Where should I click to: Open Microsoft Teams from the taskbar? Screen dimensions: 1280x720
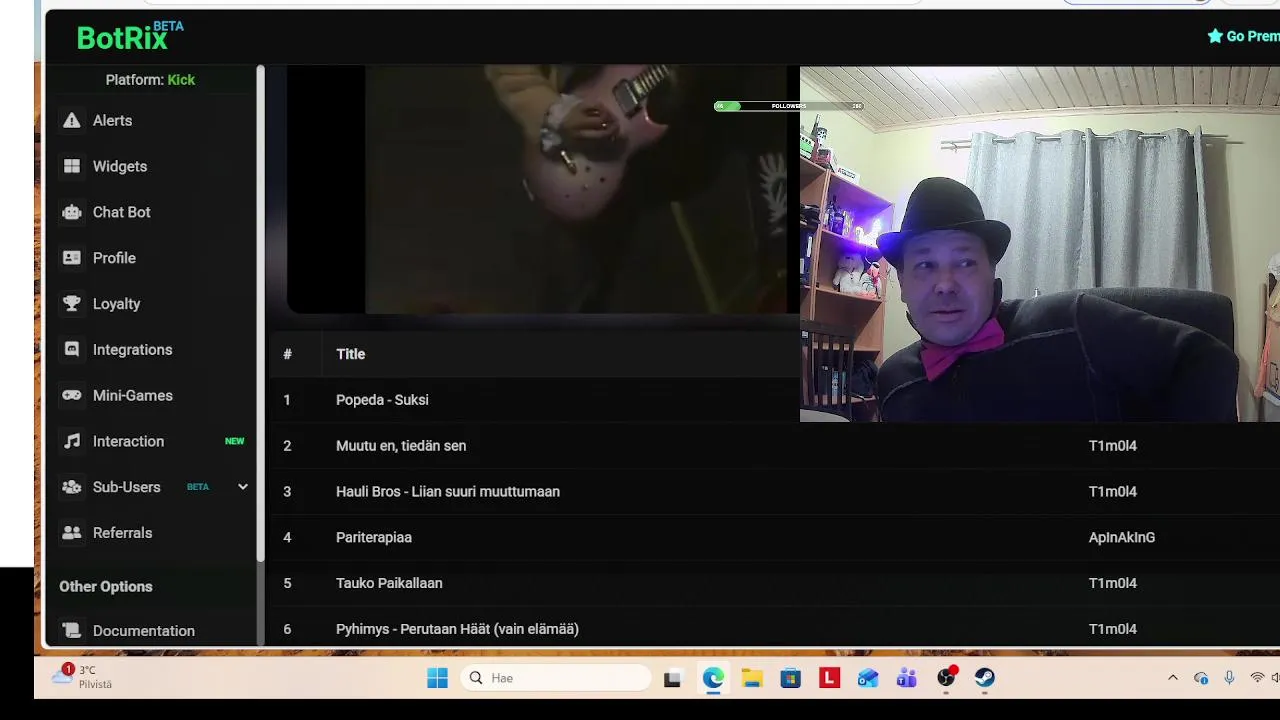(x=907, y=678)
